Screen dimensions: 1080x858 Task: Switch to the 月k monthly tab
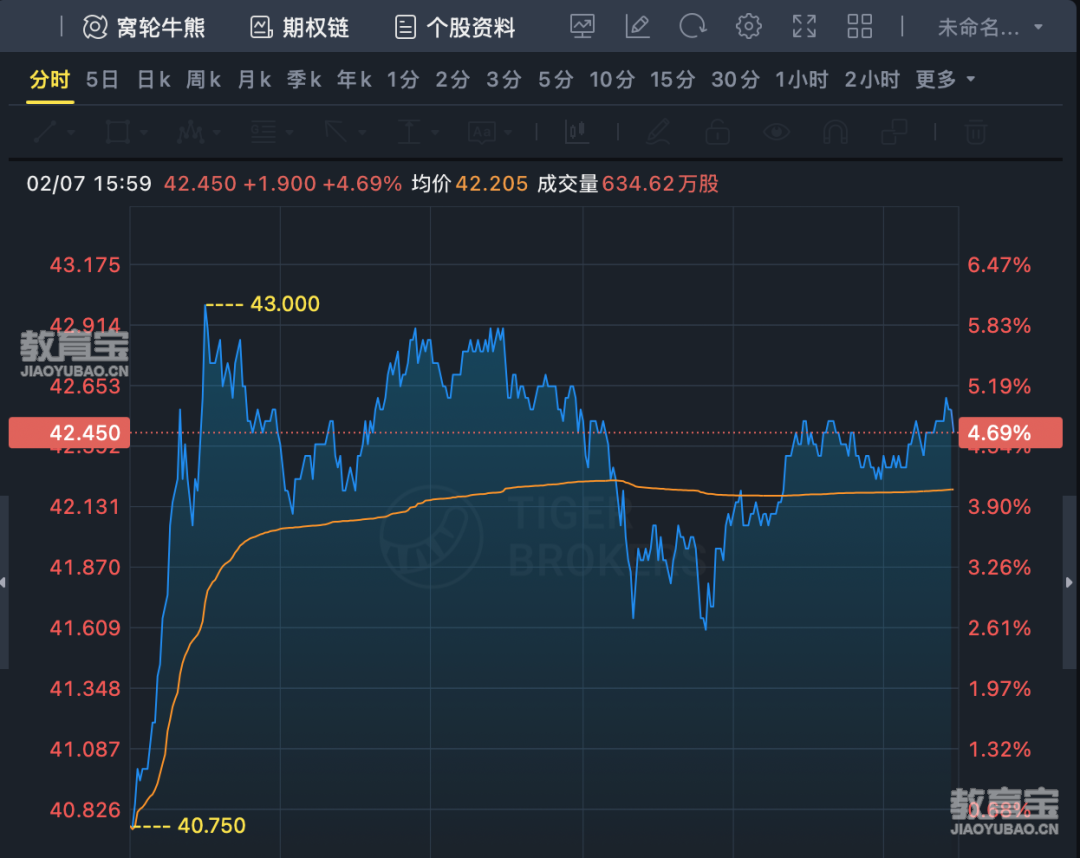pyautogui.click(x=254, y=80)
